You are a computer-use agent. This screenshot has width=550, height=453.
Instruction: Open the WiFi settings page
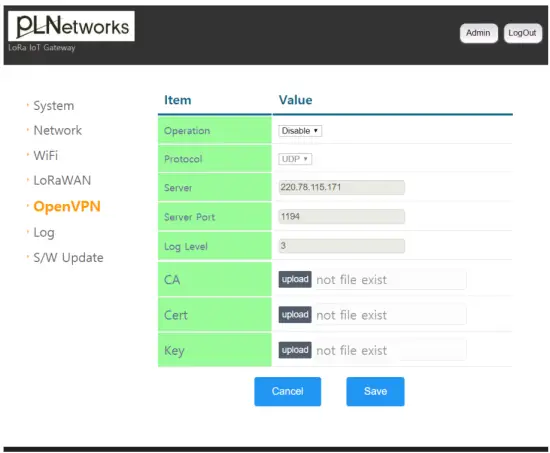pyautogui.click(x=46, y=155)
